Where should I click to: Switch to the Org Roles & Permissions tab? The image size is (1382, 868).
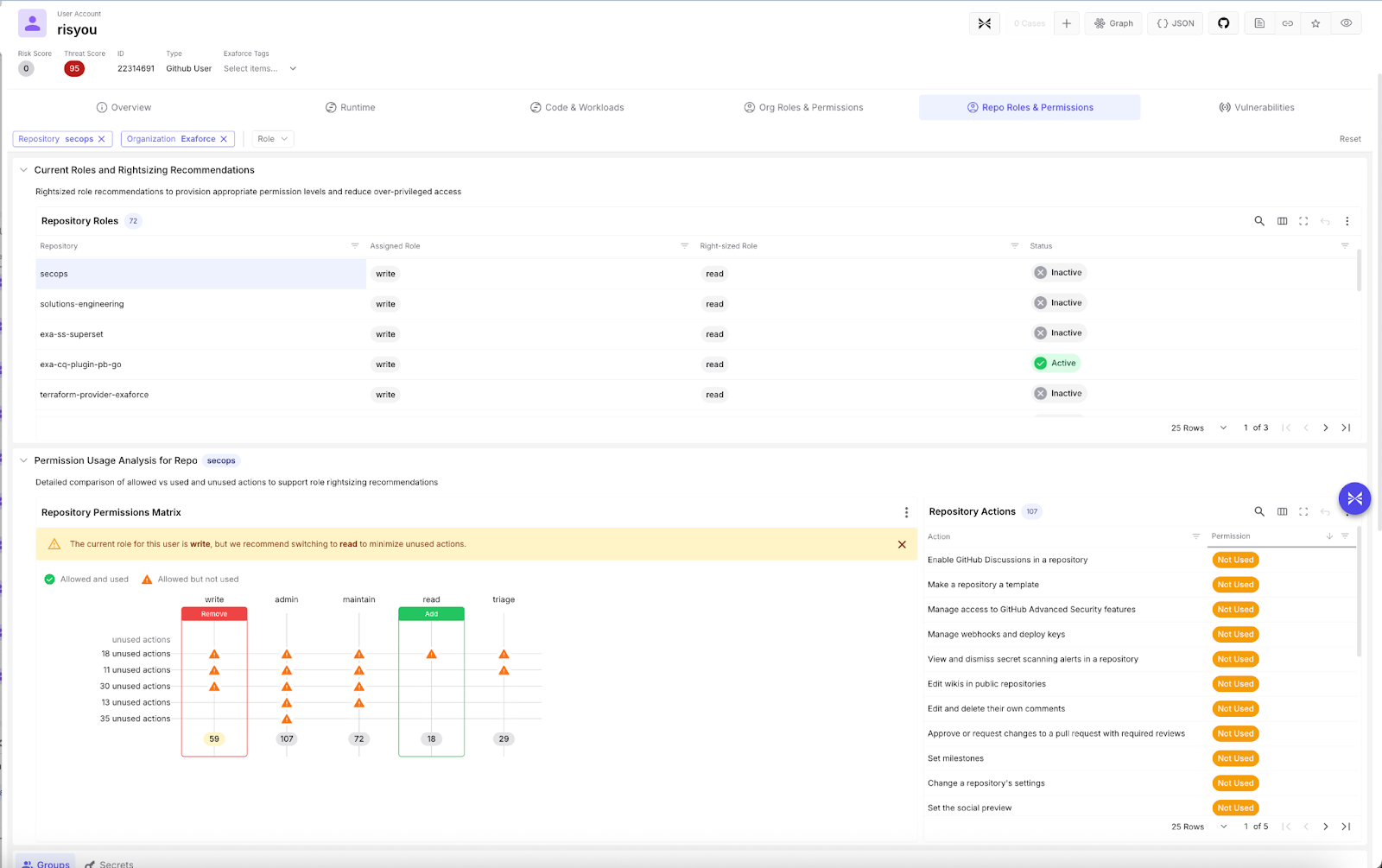click(803, 107)
